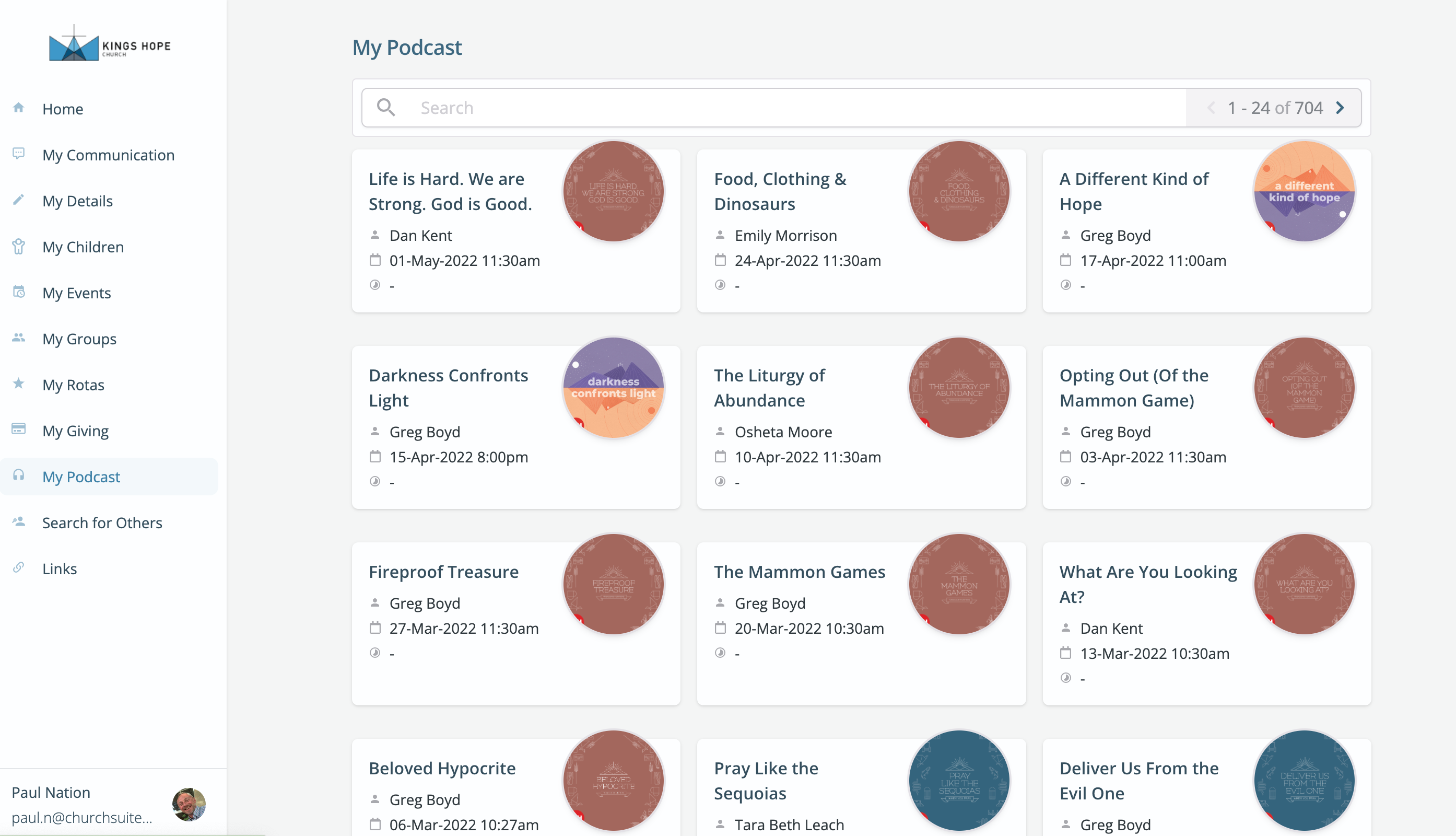1456x836 pixels.
Task: Click the My Giving card icon
Action: pos(18,429)
